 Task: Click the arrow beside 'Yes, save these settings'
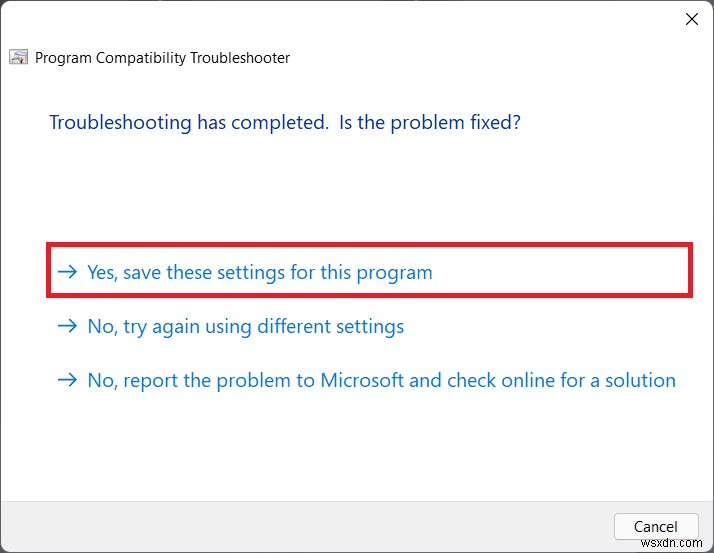67,272
